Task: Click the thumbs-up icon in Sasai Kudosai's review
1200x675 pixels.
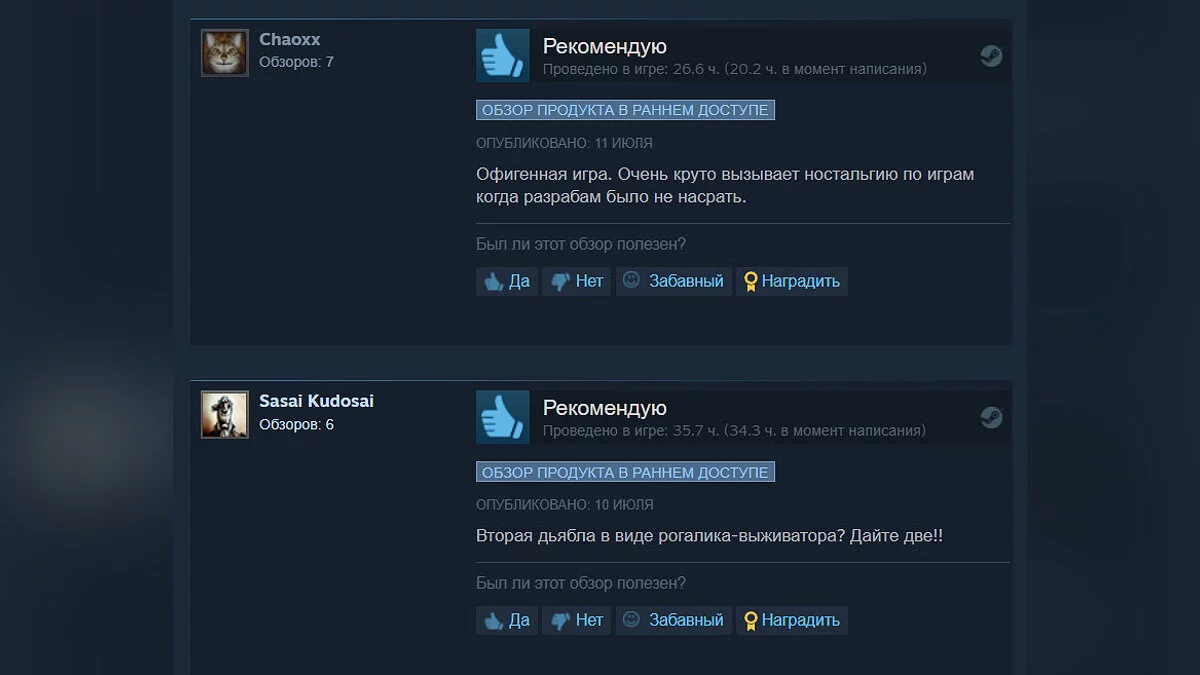Action: tap(502, 417)
